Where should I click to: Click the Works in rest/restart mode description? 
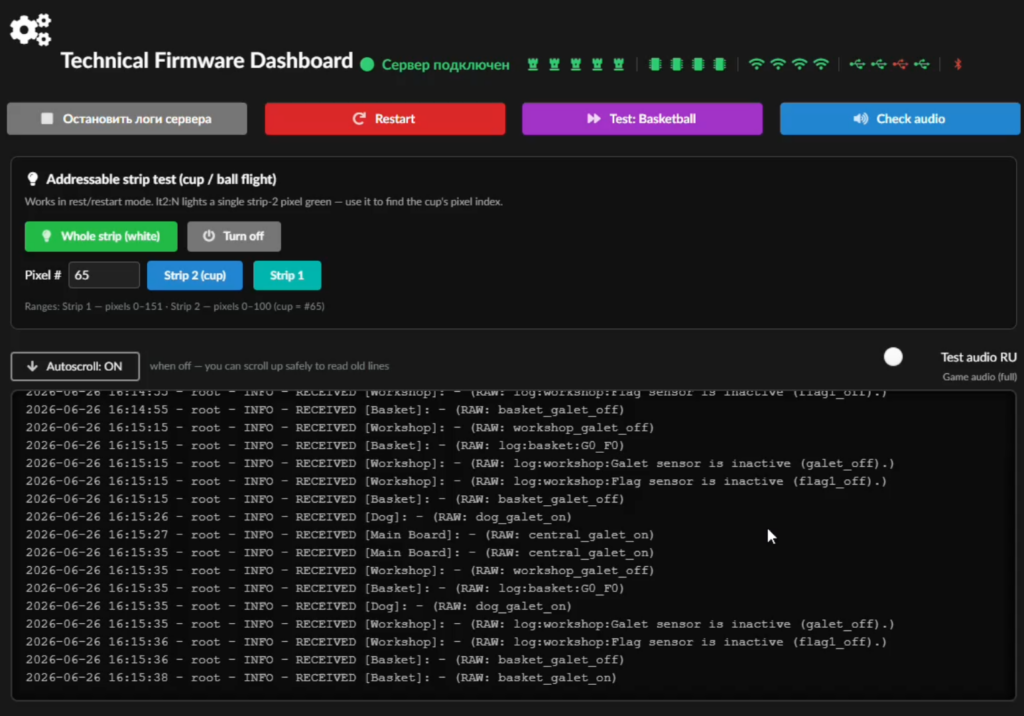click(263, 202)
